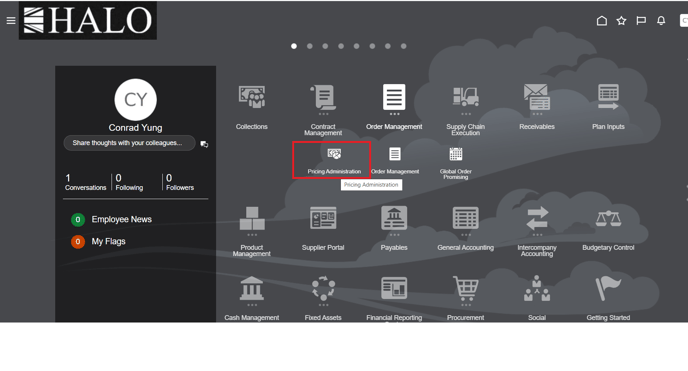This screenshot has height=371, width=688.
Task: Select the sixth page indicator dot
Action: point(372,46)
